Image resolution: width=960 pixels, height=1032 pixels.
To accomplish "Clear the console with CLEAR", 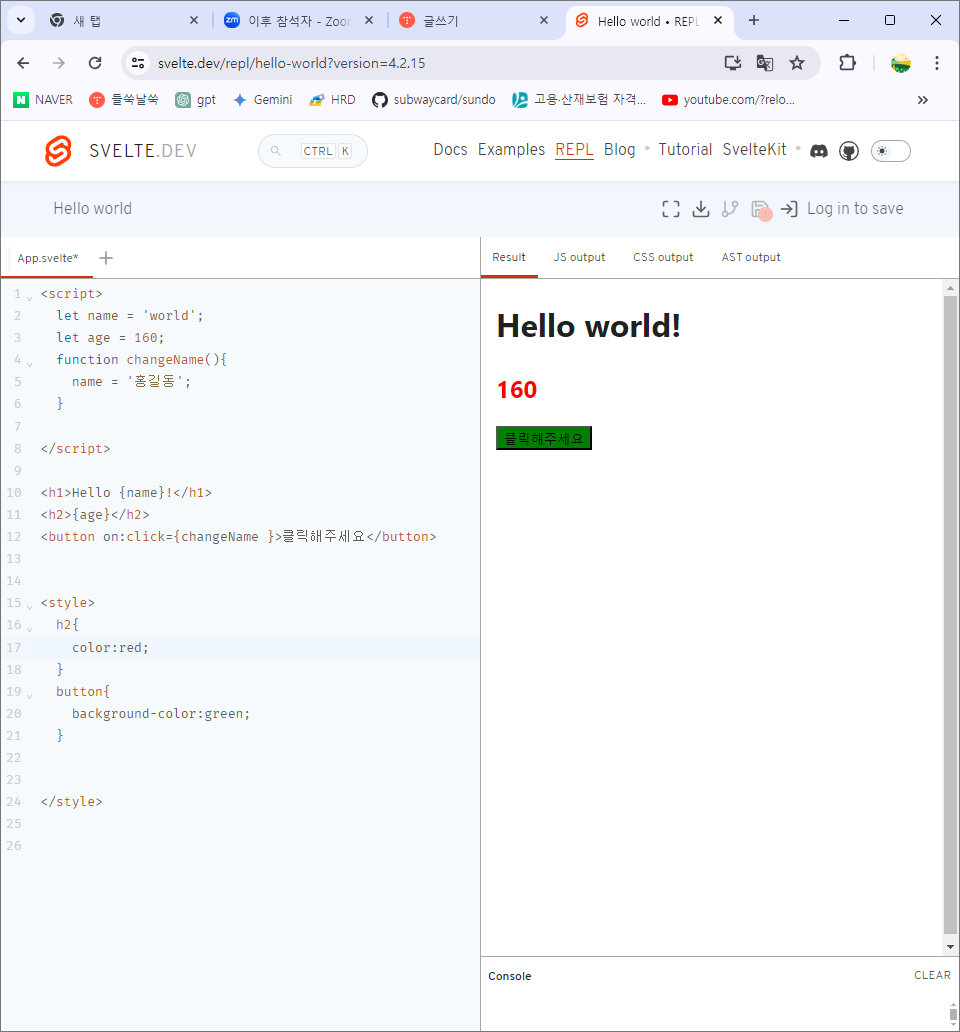I will pos(932,975).
